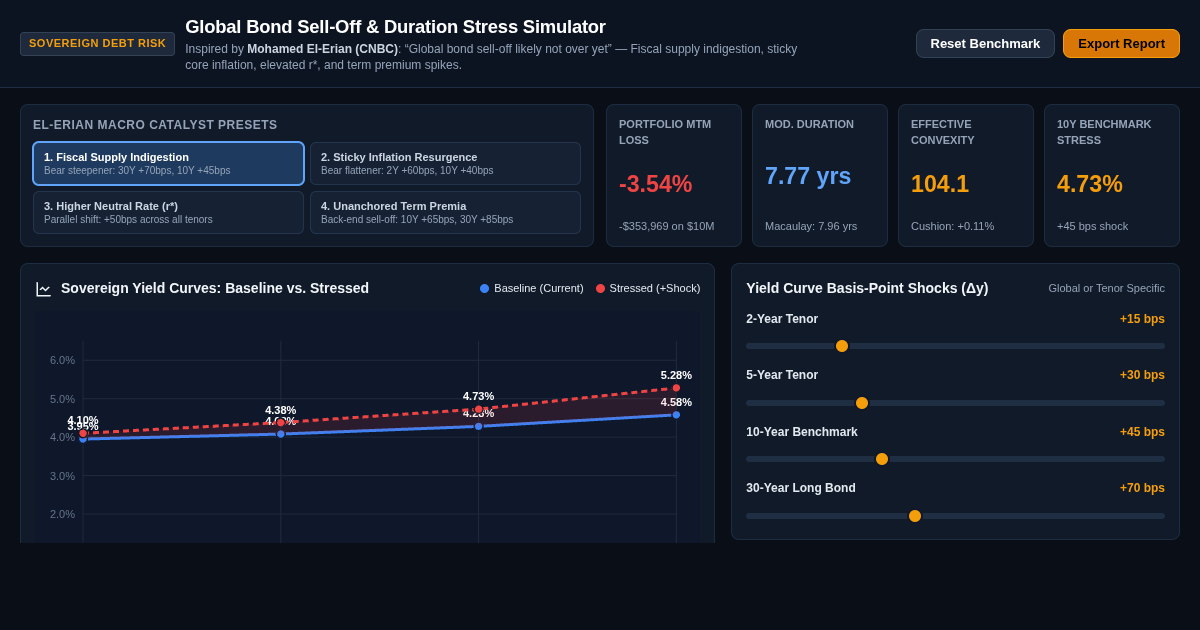
Task: Select the Unanchored Term Premia preset
Action: pos(445,212)
